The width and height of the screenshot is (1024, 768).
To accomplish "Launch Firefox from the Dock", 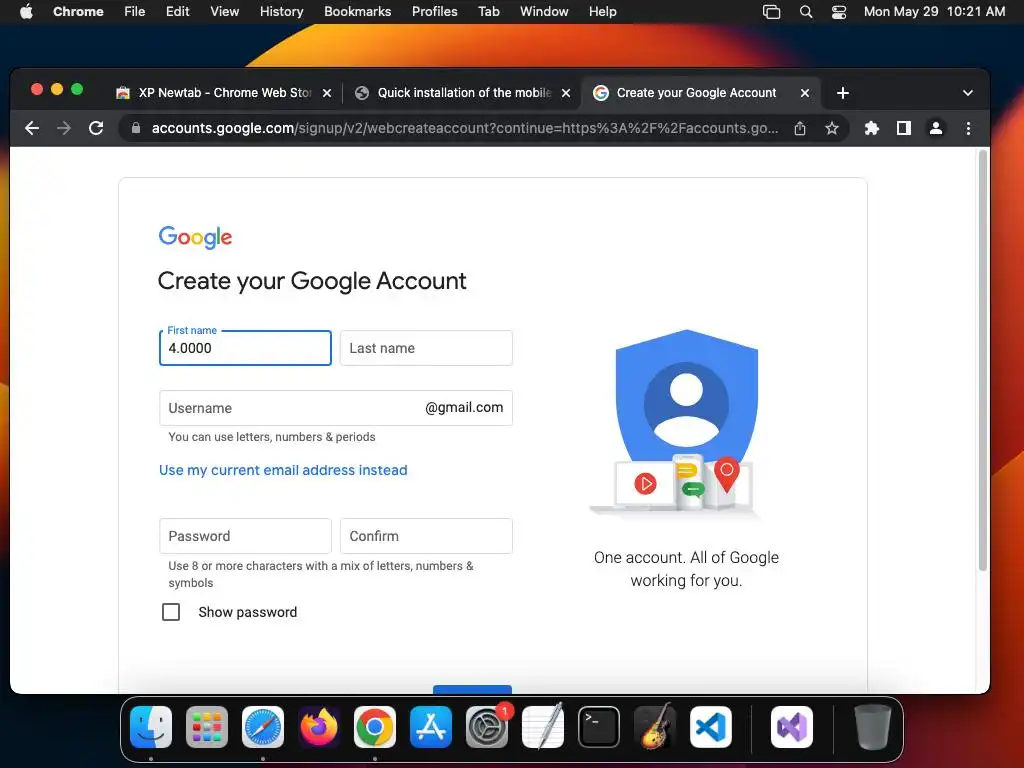I will click(x=319, y=727).
